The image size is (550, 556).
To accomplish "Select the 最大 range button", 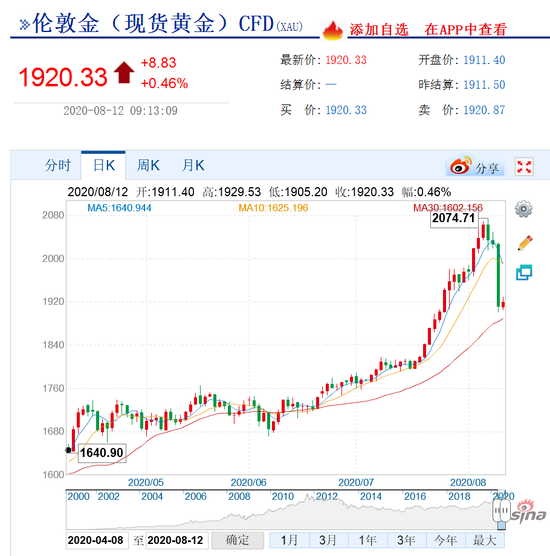I will (484, 540).
